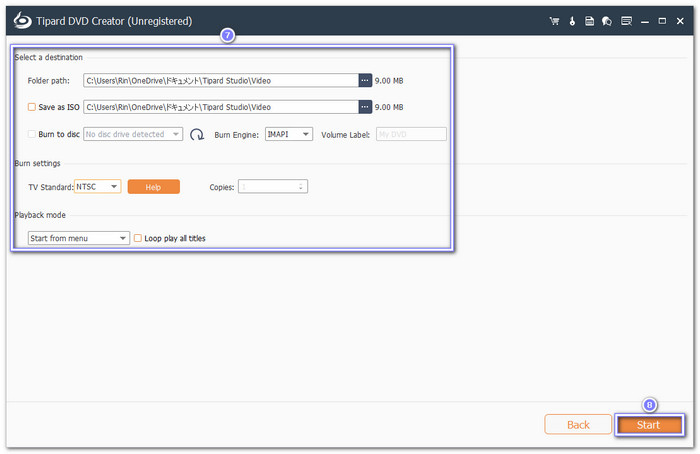The image size is (700, 454).
Task: Toggle the Burn to disc checkbox
Action: (32, 134)
